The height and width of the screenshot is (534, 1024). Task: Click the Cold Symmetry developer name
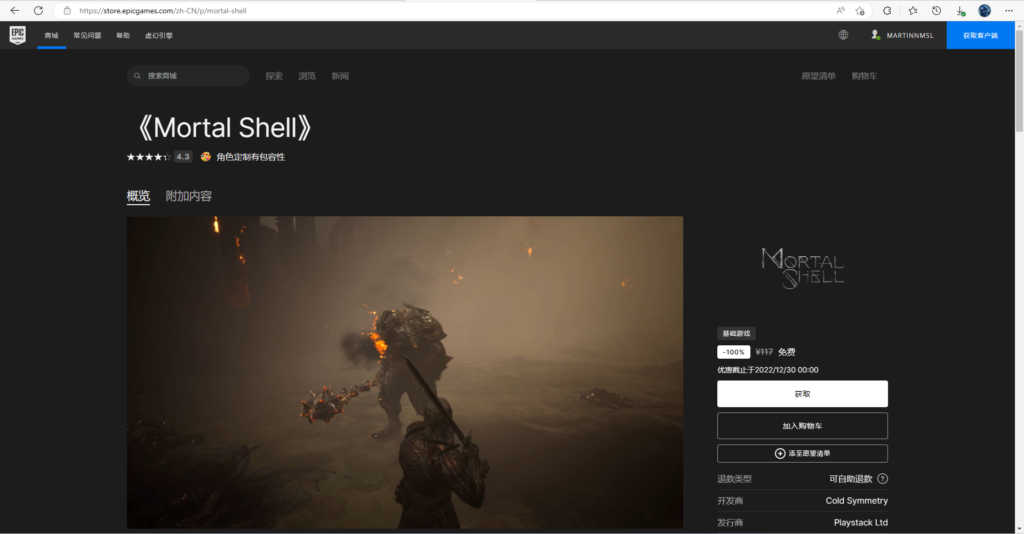(x=857, y=501)
